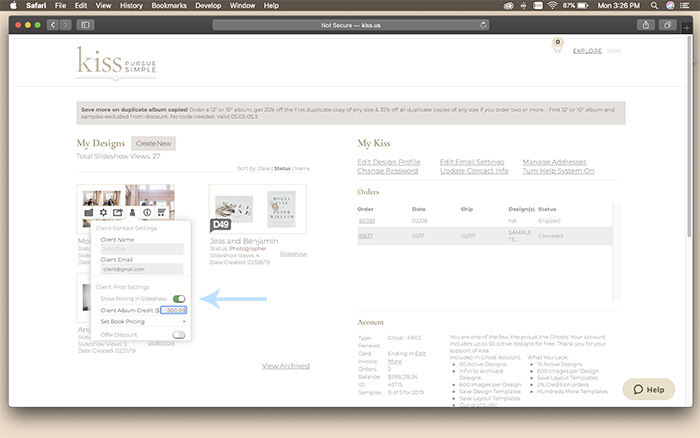Click Create New design button
Viewport: 700px width, 438px height.
coord(154,143)
